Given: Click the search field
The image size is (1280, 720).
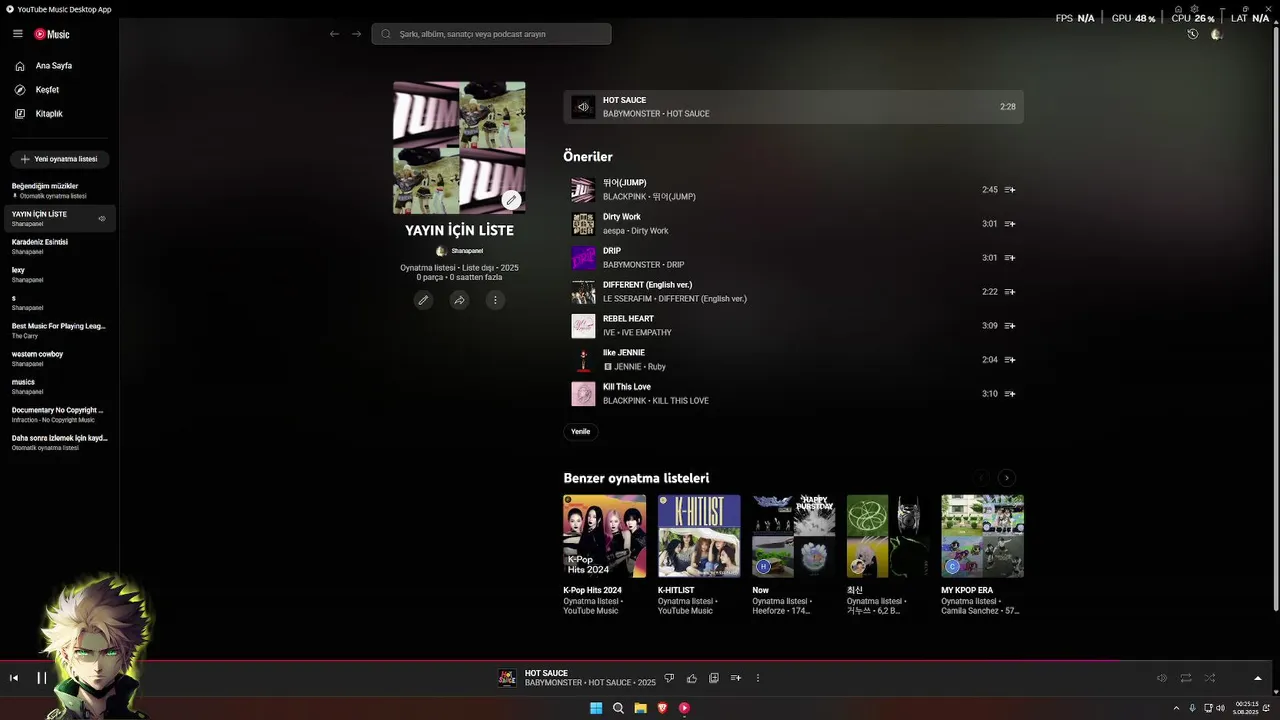Looking at the screenshot, I should [x=491, y=34].
